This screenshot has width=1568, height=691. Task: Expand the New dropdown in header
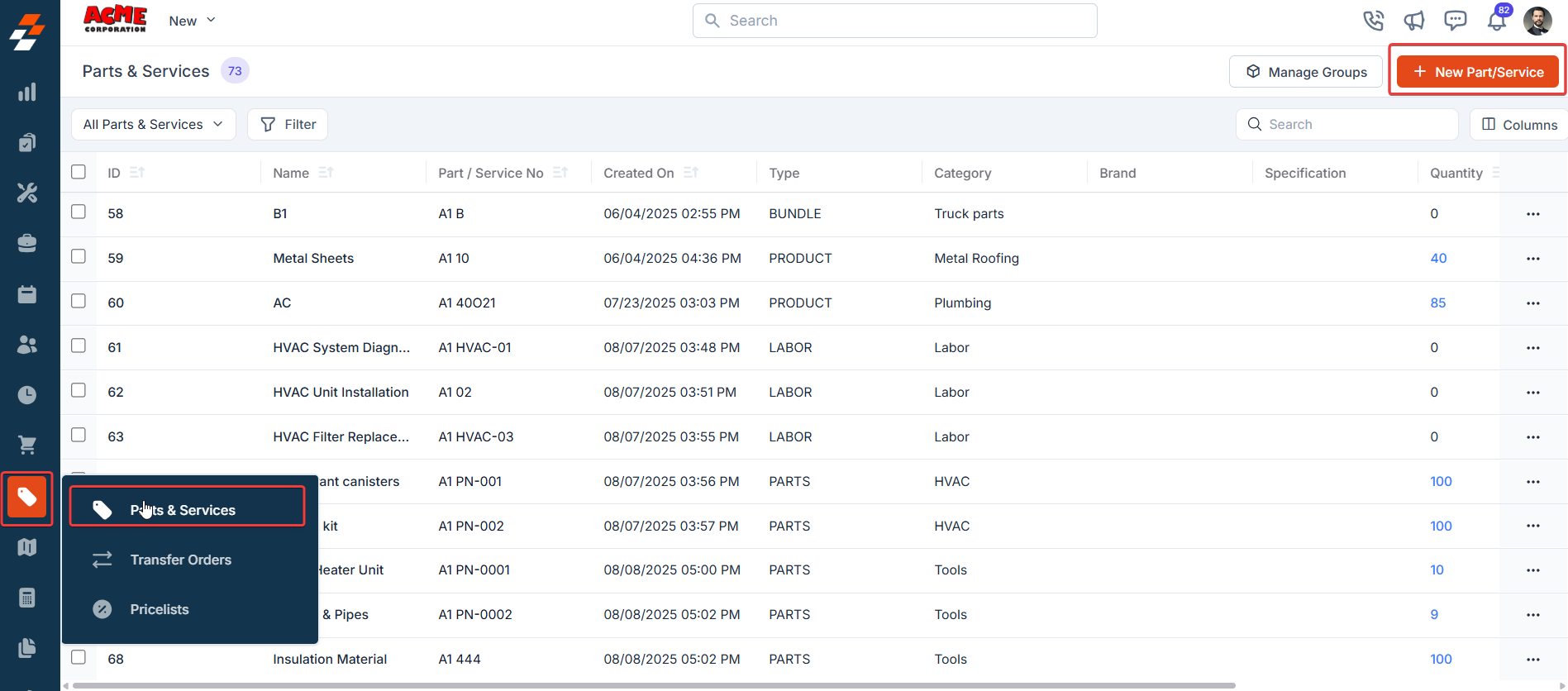(x=192, y=21)
